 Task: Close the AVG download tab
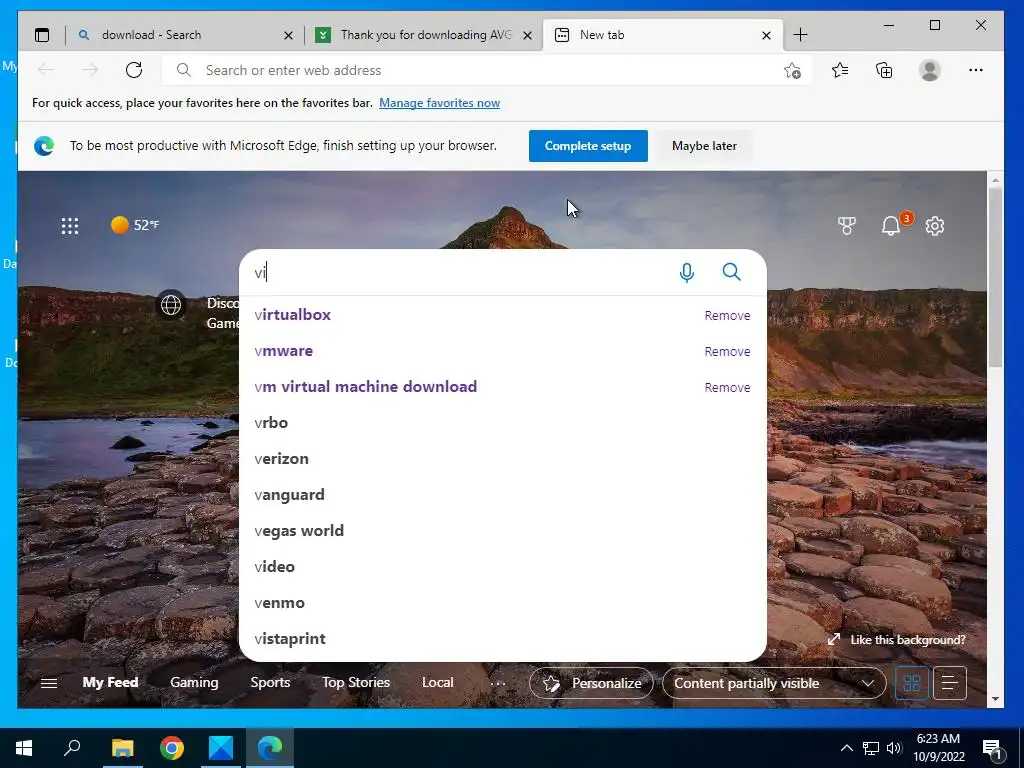coord(528,36)
